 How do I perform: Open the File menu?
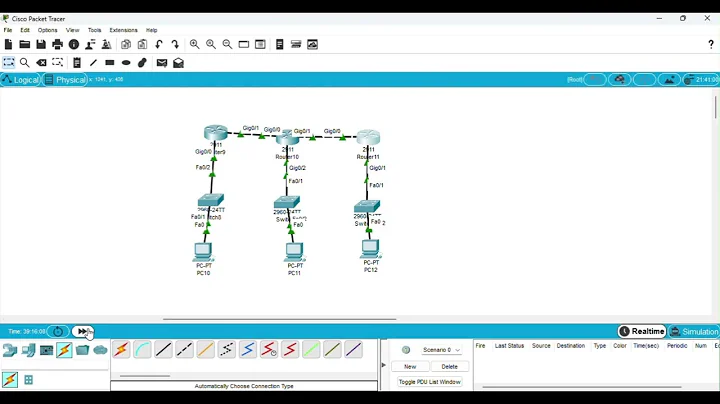8,30
